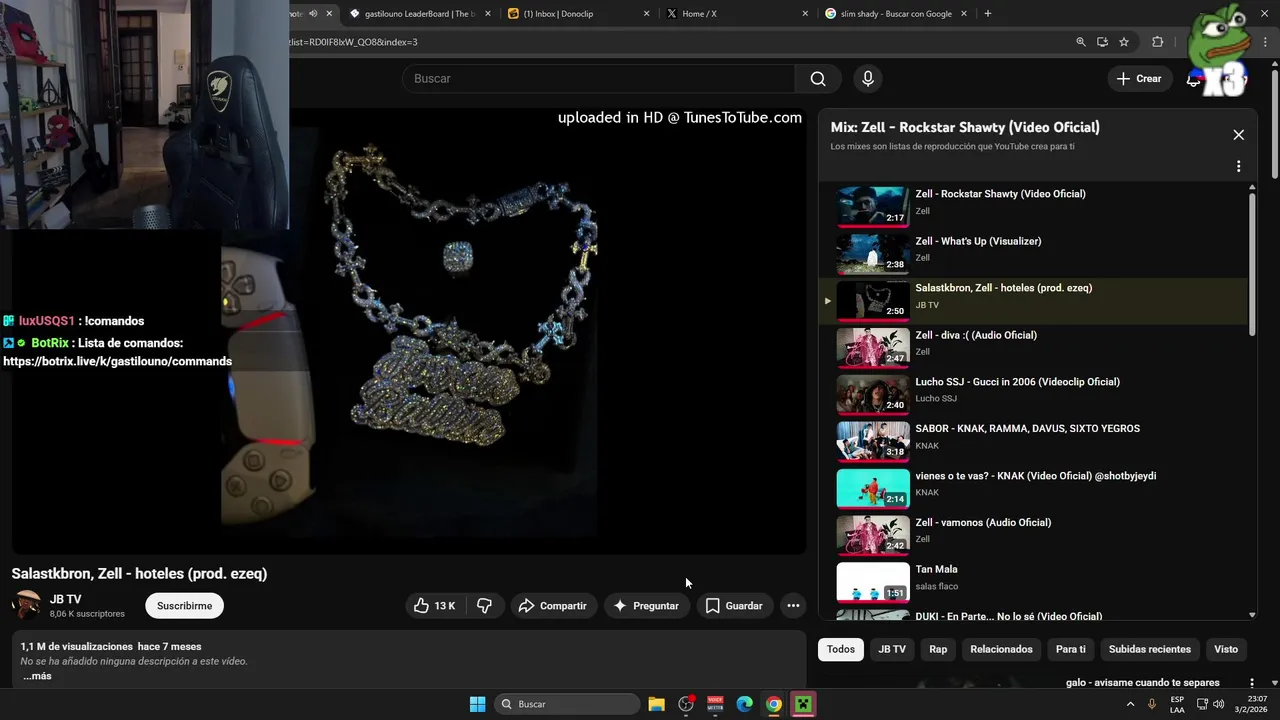The image size is (1280, 720).
Task: Play Zell - What's Up (Visualizer)
Action: pyautogui.click(x=1035, y=252)
